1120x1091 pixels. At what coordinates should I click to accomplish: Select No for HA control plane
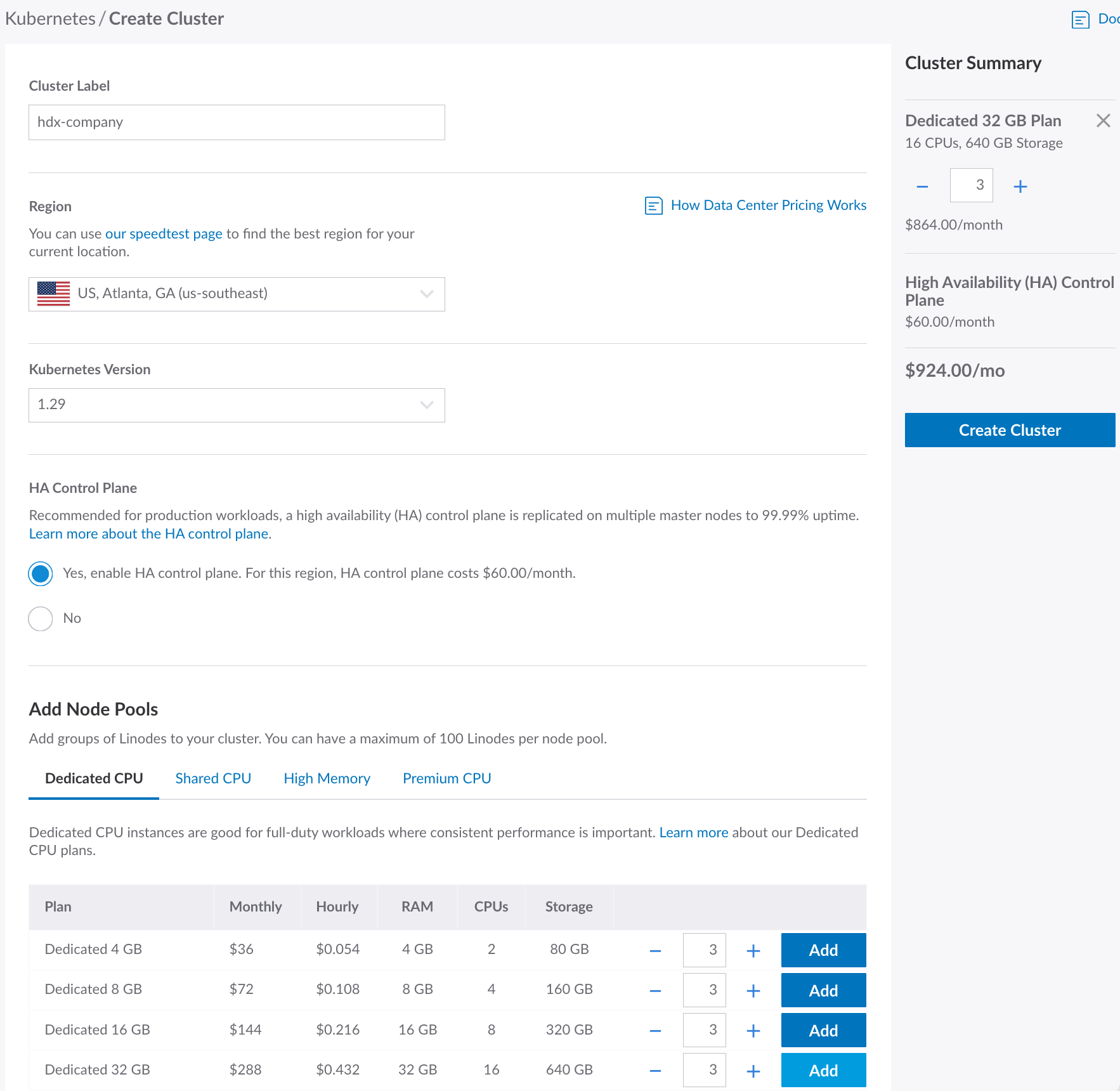coord(41,618)
